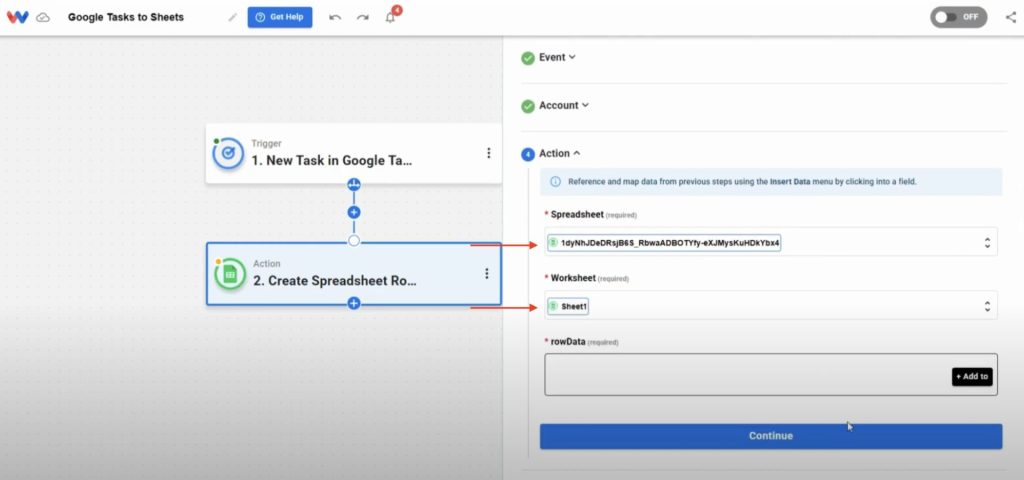Viewport: 1024px width, 480px height.
Task: Click the Worksheet field label
Action: click(x=573, y=278)
